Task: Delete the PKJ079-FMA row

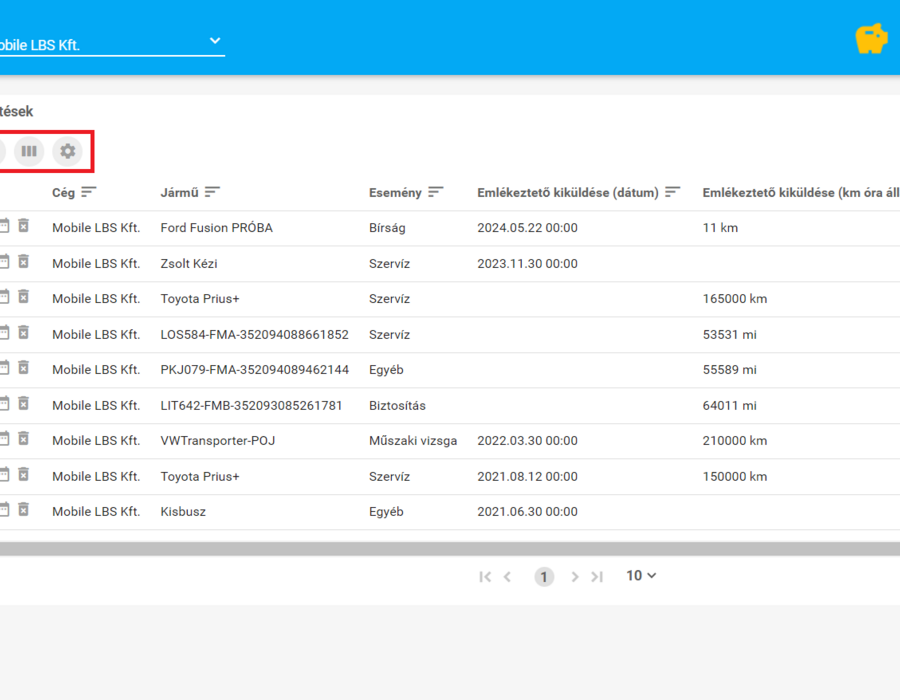Action: click(x=24, y=368)
